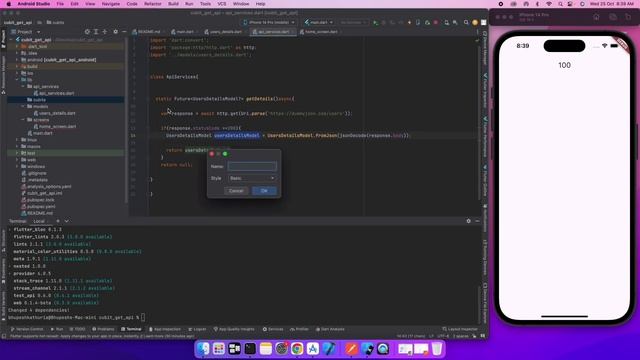The width and height of the screenshot is (640, 360).
Task: Click Cancel in the dialog
Action: (236, 191)
